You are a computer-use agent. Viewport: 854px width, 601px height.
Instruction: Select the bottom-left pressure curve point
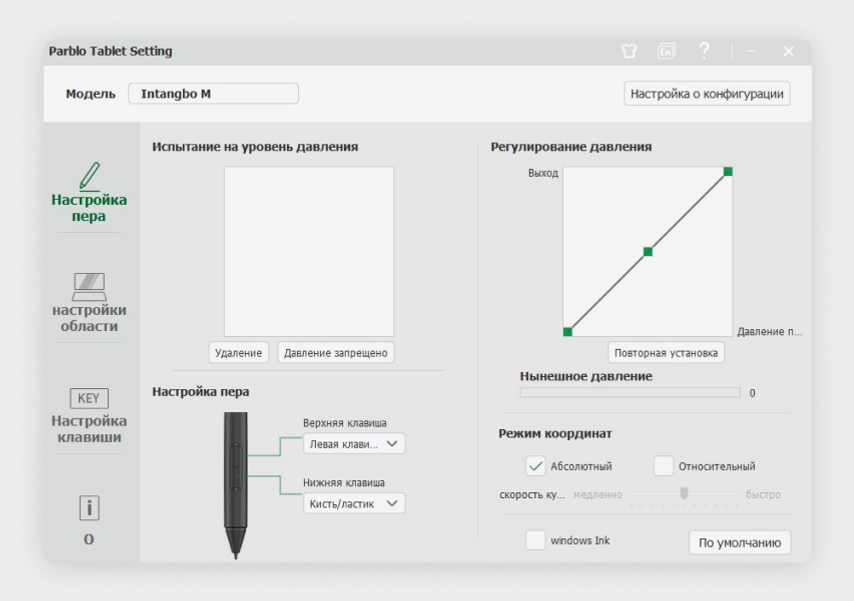click(x=568, y=332)
